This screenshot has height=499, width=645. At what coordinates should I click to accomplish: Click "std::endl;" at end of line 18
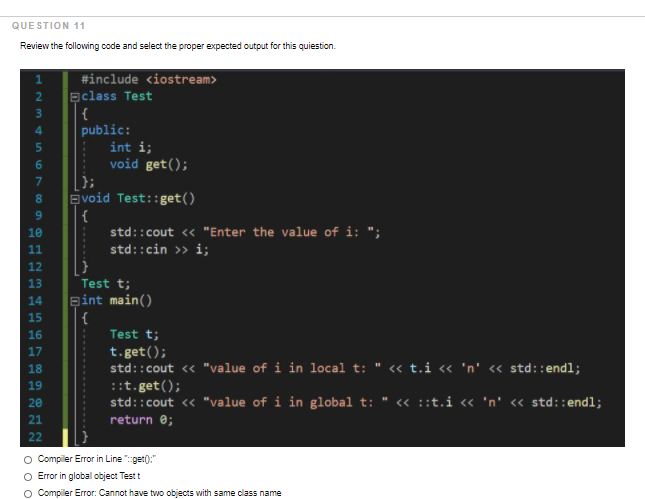click(545, 368)
